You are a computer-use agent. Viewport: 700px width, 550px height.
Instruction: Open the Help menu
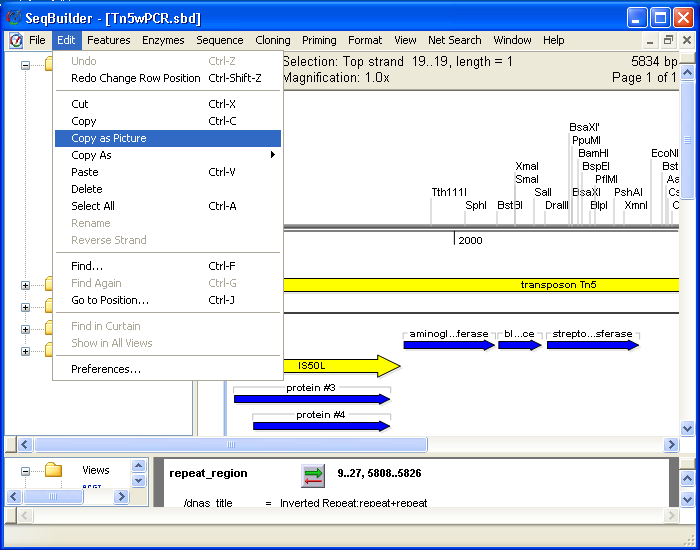pyautogui.click(x=554, y=40)
